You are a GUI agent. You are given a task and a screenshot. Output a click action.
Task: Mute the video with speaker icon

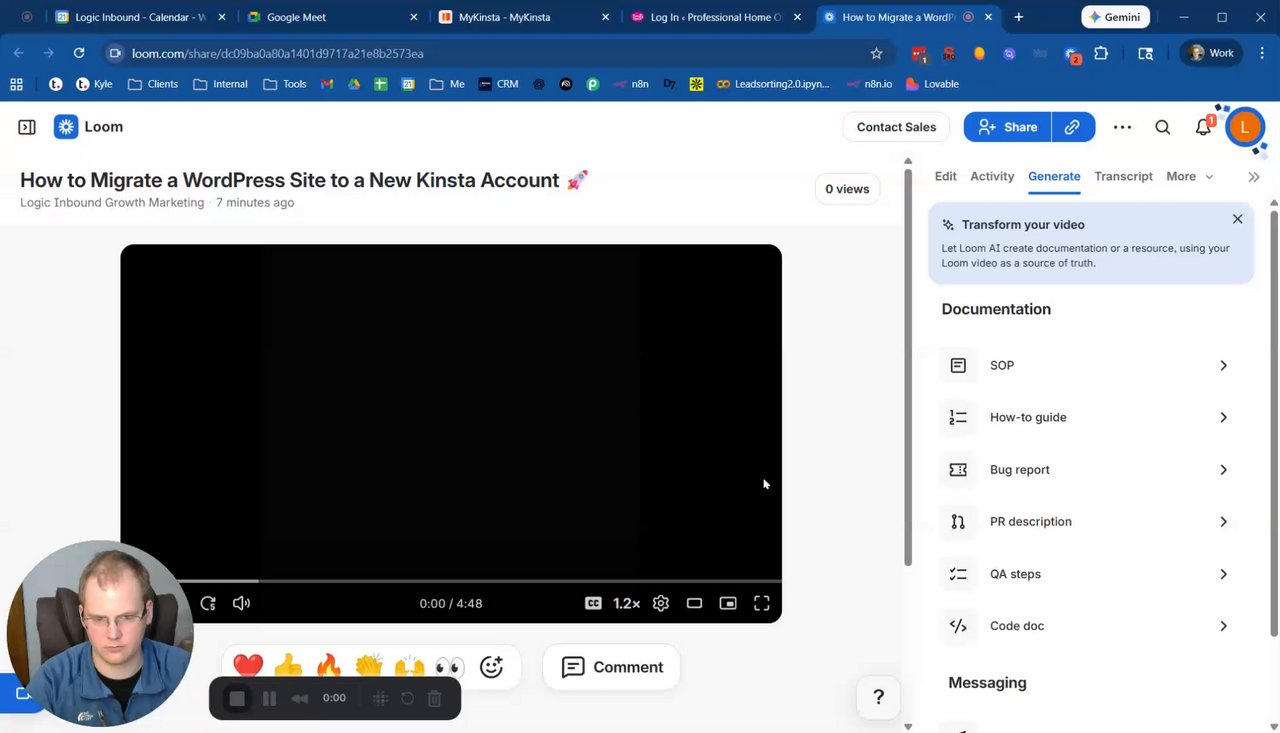pyautogui.click(x=241, y=603)
